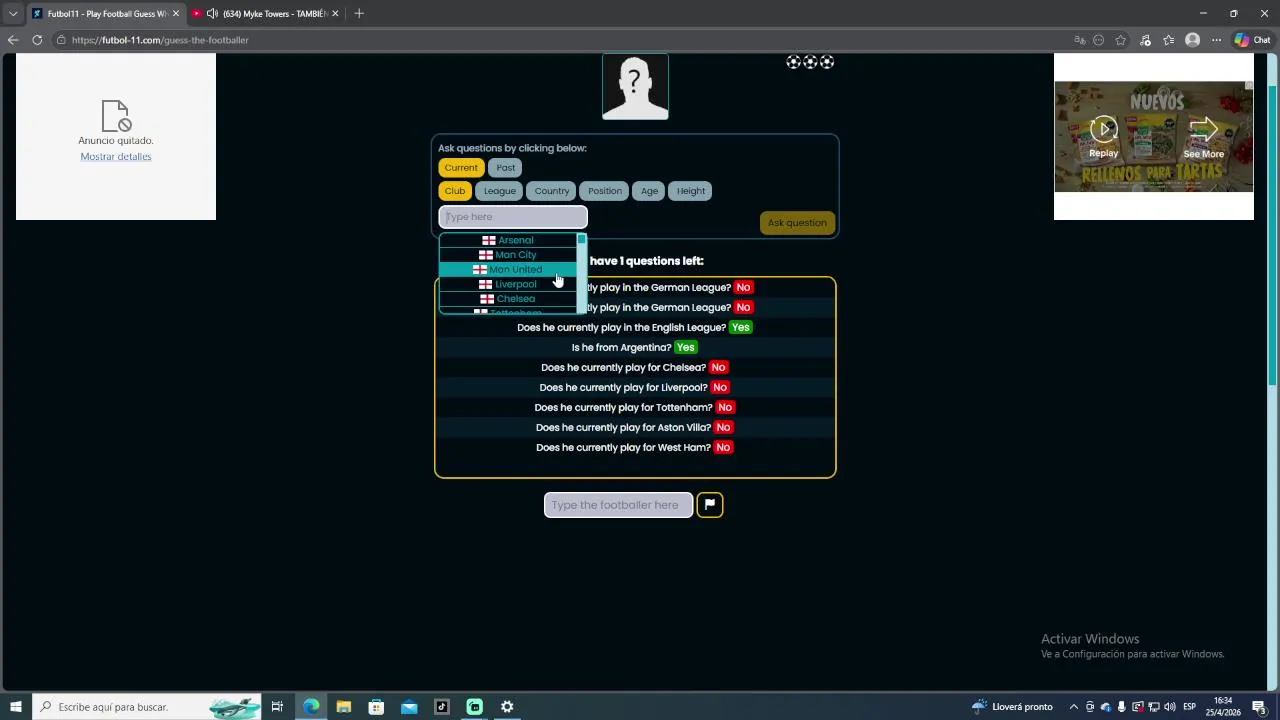Select the League question category
Screen dimensions: 1280x720
click(500, 191)
